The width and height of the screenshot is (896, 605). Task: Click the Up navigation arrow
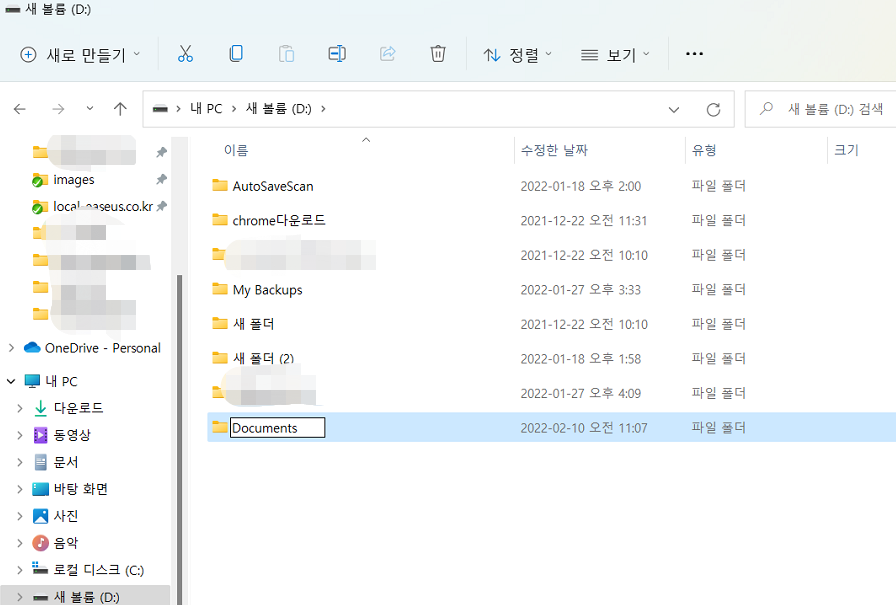point(120,109)
